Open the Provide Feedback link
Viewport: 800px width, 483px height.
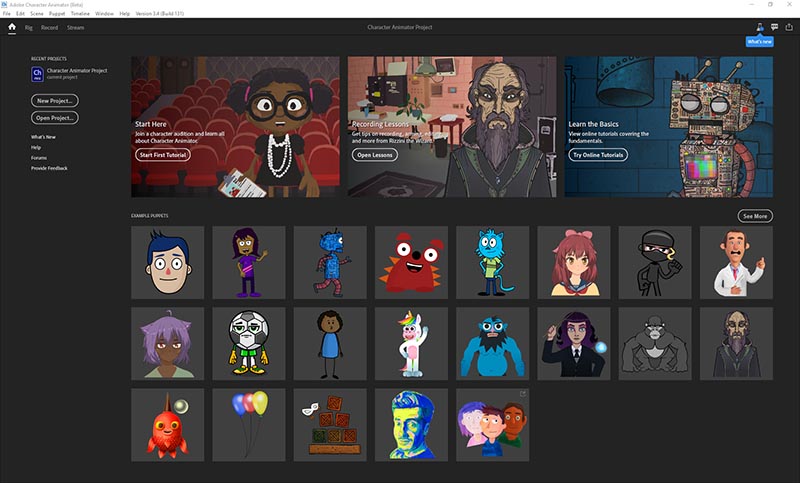(x=49, y=168)
